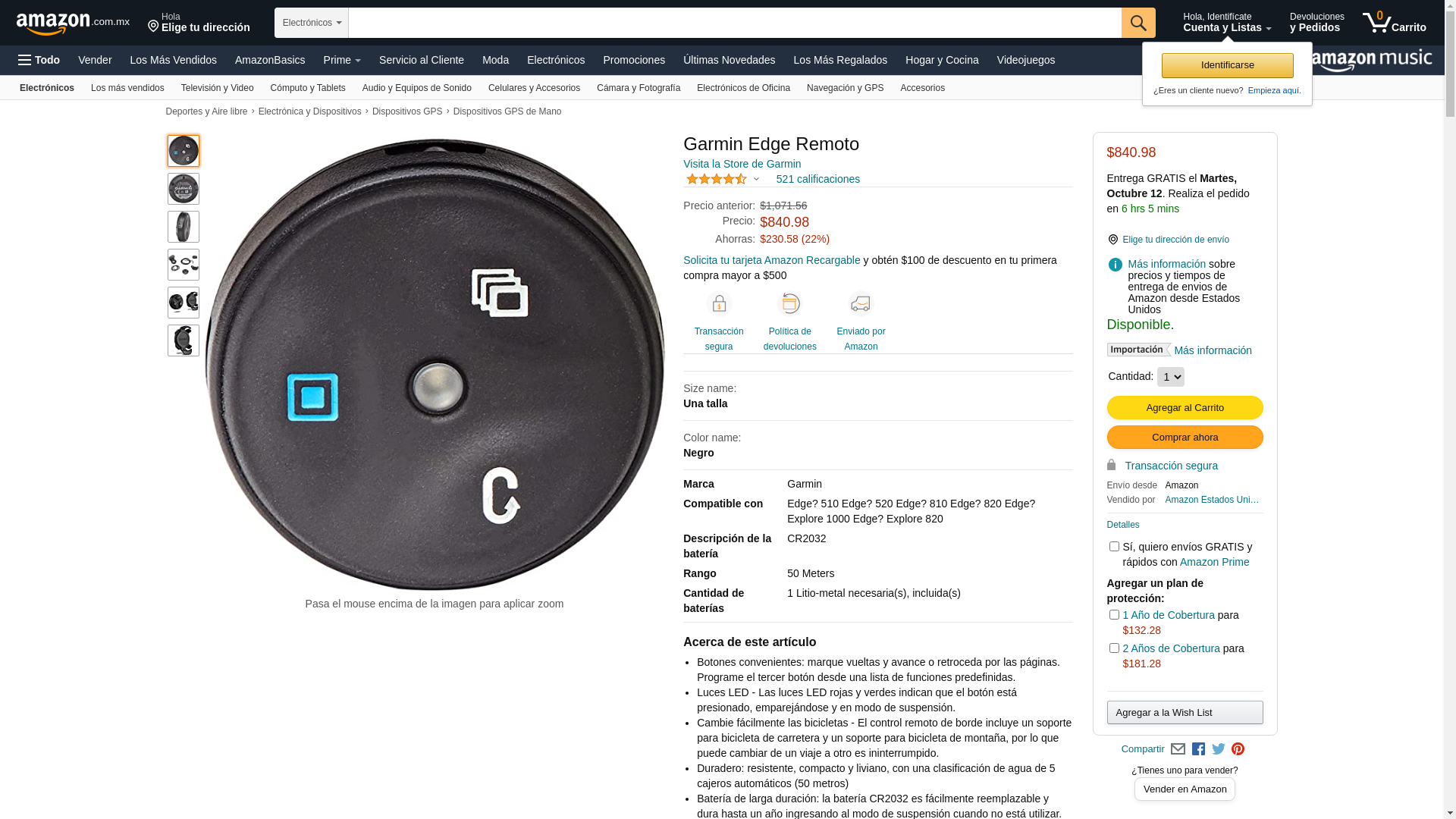The width and height of the screenshot is (1456, 819).
Task: Select Celulares y Accesorios subcategory
Action: [534, 88]
